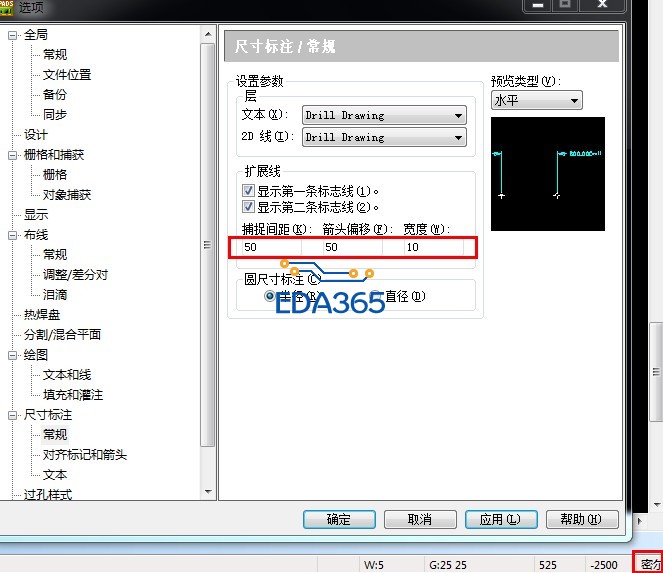
Task: Click the 取消 button
Action: 420,519
